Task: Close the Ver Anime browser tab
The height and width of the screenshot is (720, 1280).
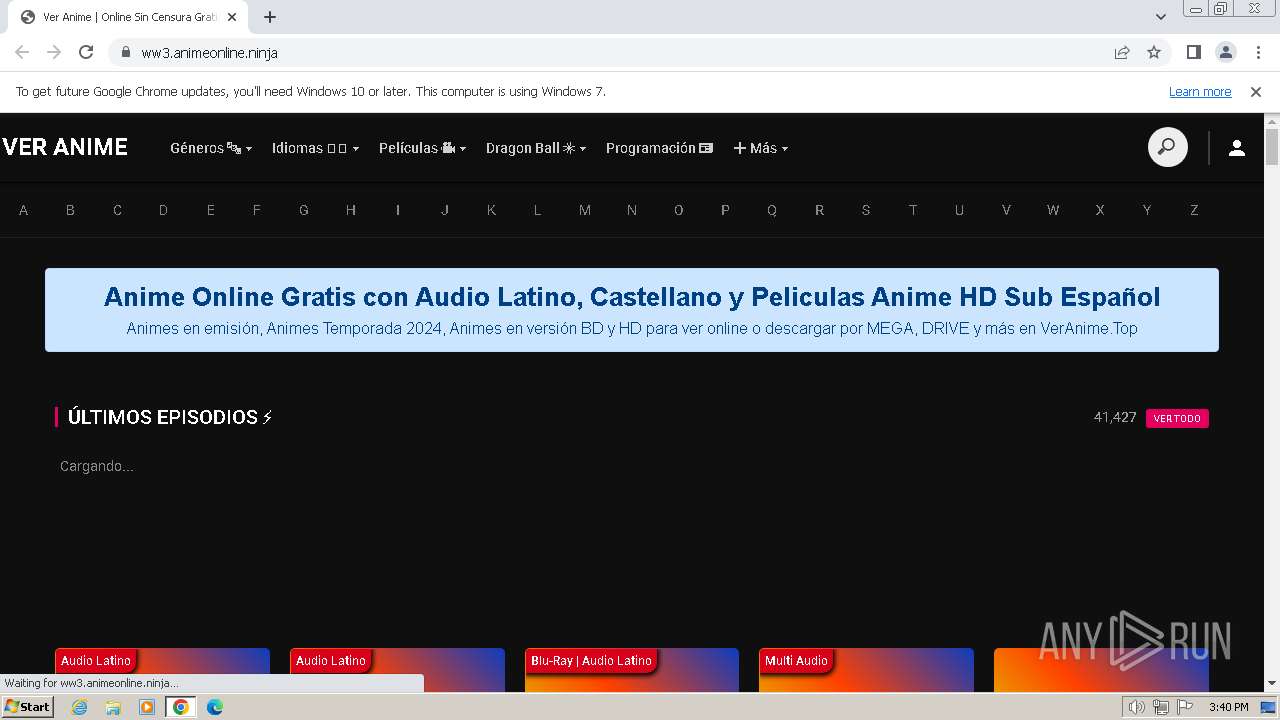Action: pos(232,17)
